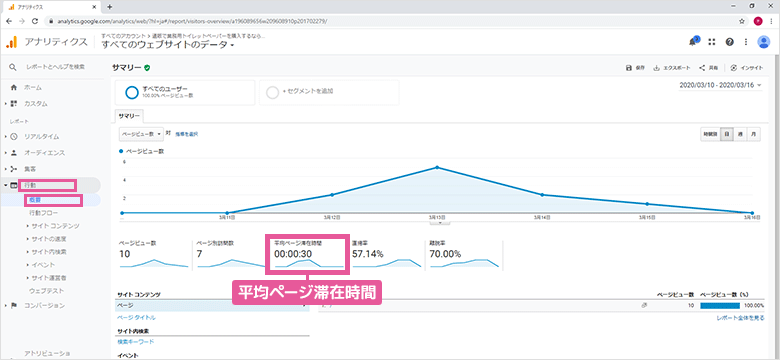The height and width of the screenshot is (360, 780).
Task: Click the Chrome profile avatar in toolbar
Action: (758, 21)
